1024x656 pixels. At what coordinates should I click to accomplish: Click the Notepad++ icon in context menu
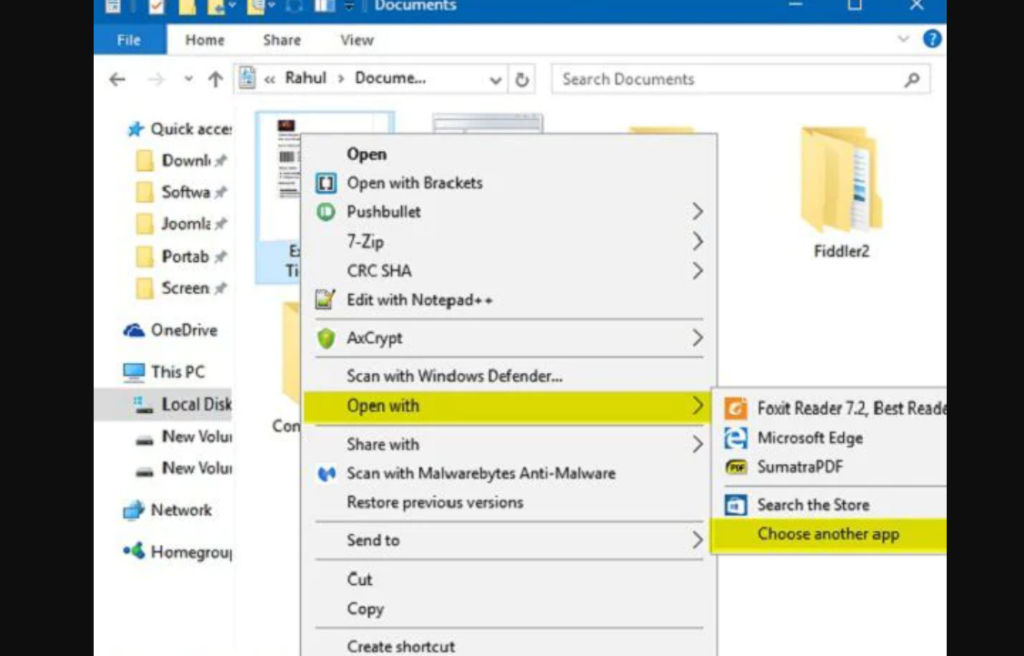(x=325, y=300)
